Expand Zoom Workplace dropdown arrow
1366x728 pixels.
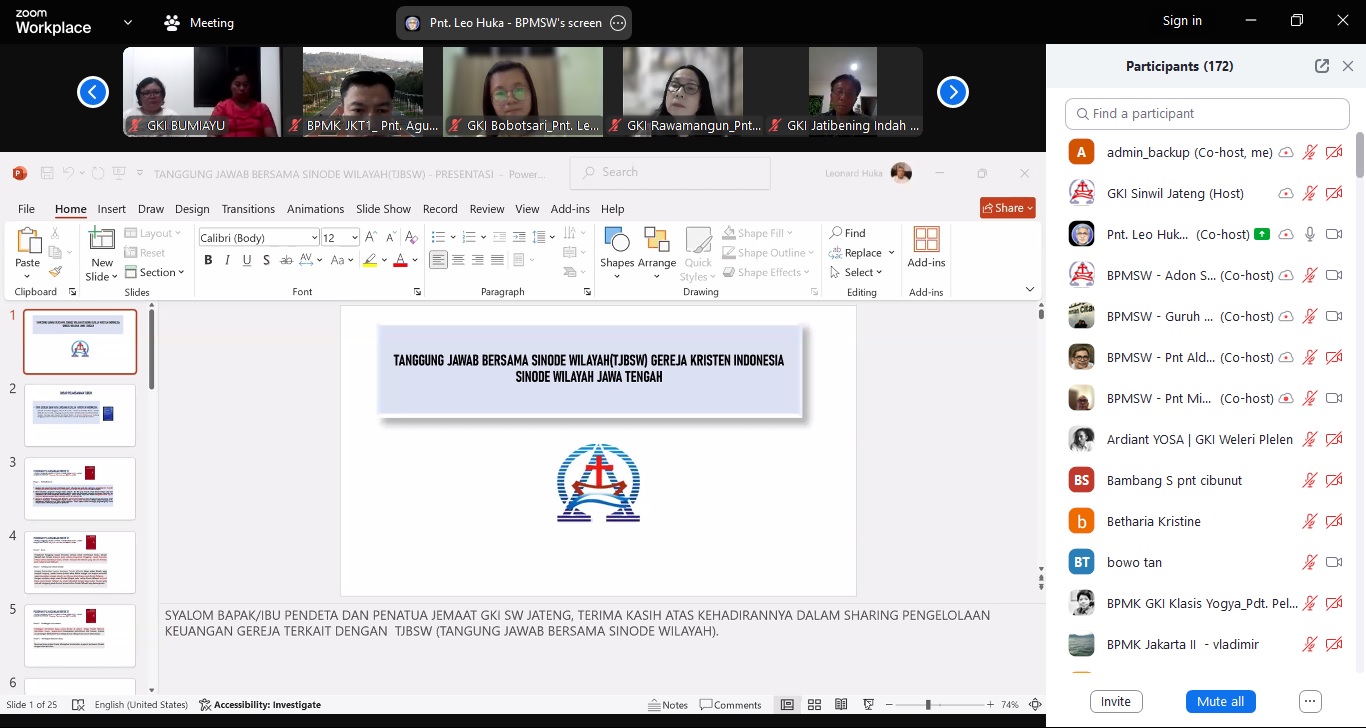pos(127,22)
